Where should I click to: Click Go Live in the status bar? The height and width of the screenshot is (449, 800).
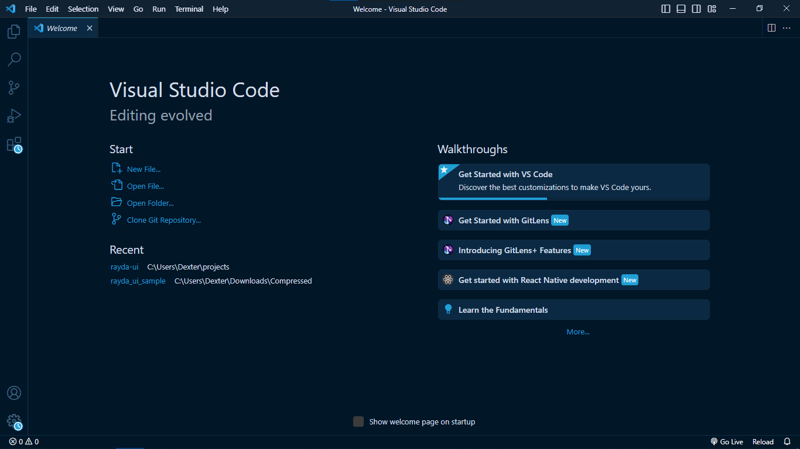pyautogui.click(x=727, y=441)
